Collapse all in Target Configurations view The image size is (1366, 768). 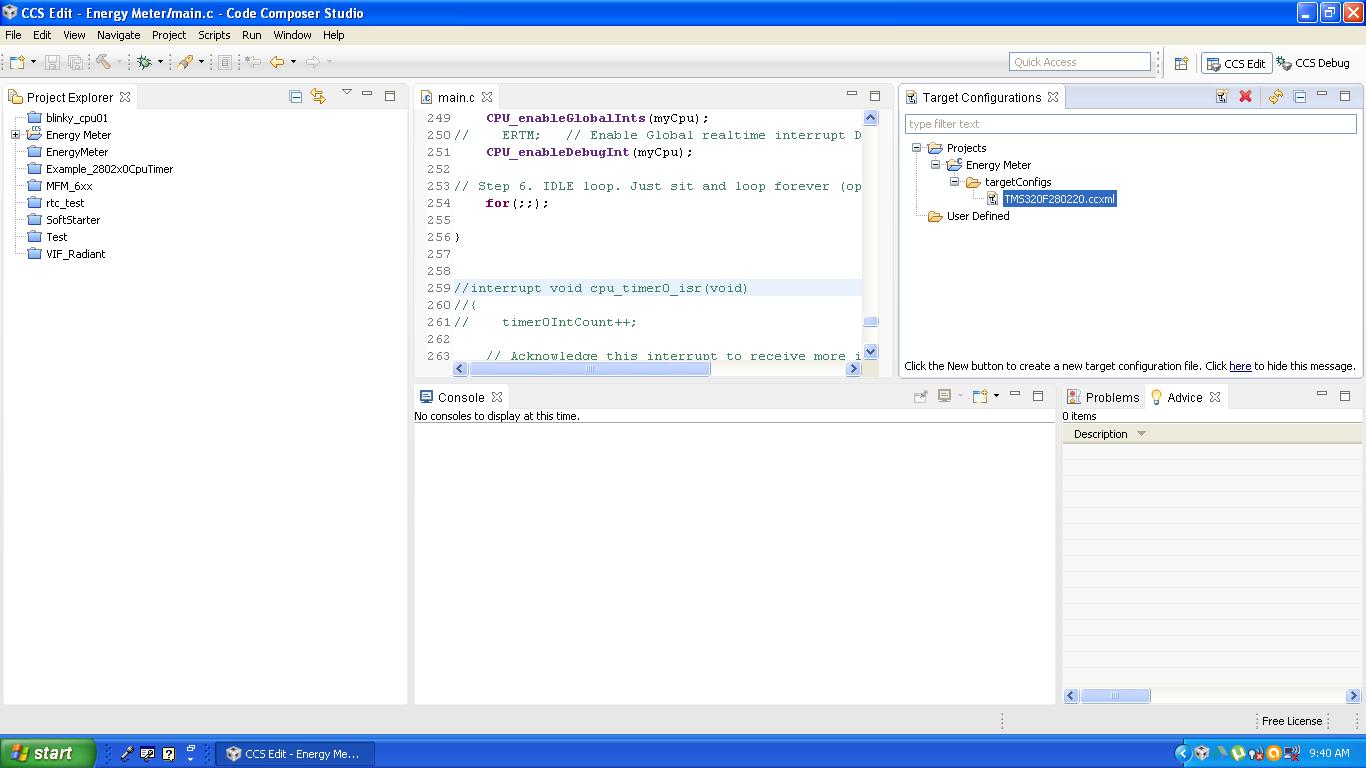[x=1300, y=96]
